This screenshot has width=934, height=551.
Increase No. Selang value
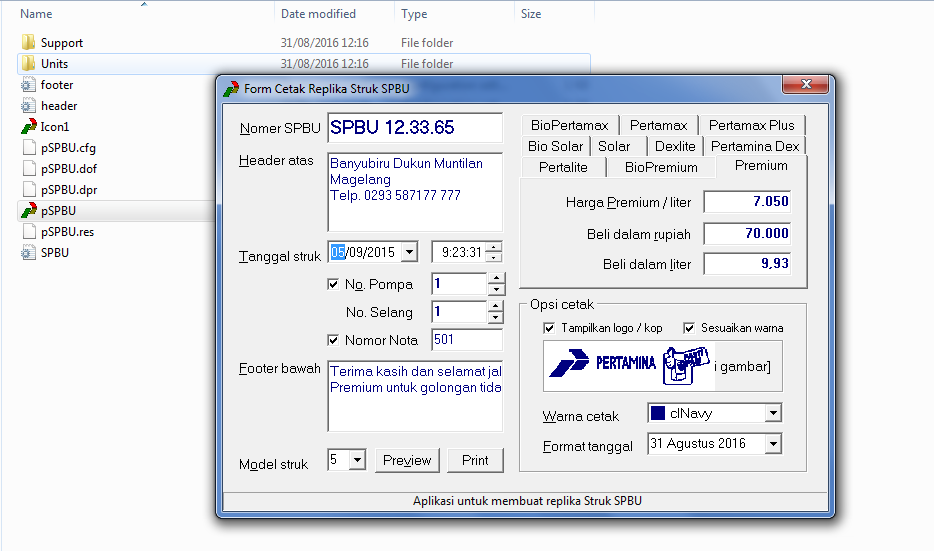click(x=496, y=306)
